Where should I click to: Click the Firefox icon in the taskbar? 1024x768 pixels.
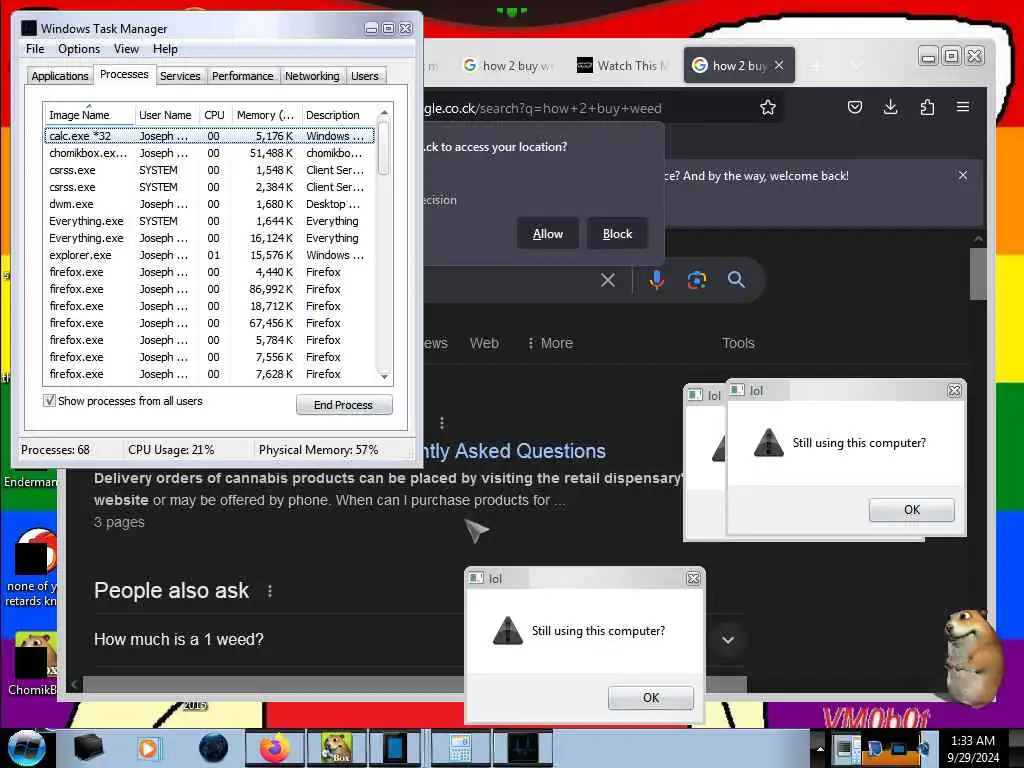[x=275, y=748]
